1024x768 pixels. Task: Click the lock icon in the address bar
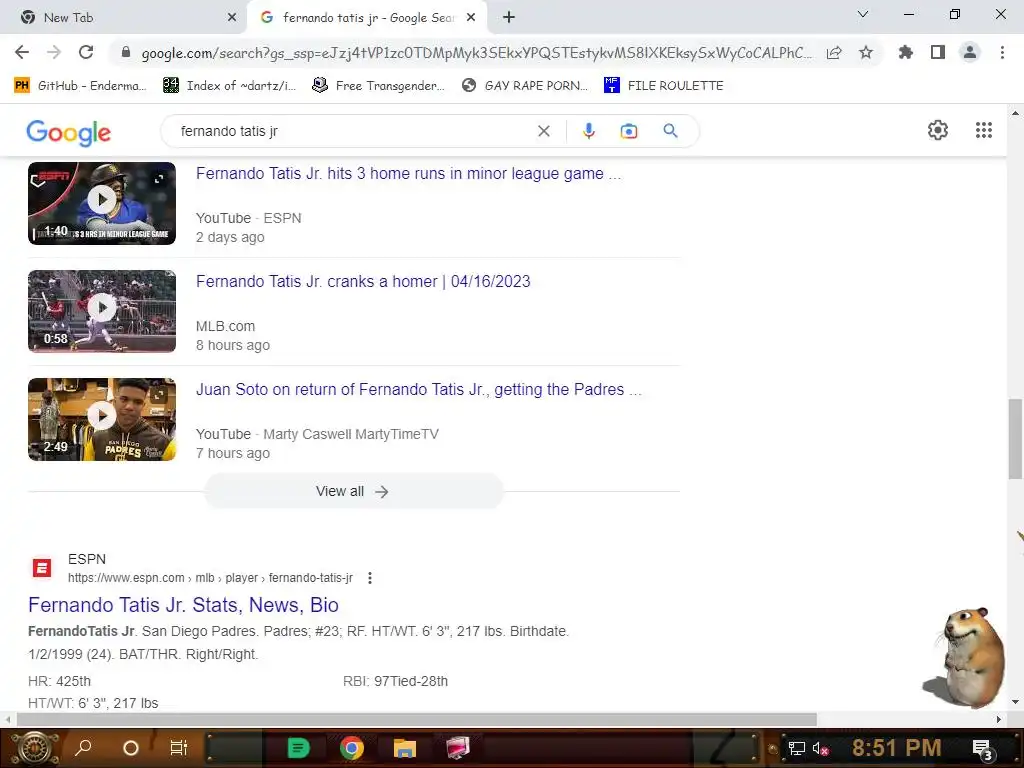(x=126, y=53)
